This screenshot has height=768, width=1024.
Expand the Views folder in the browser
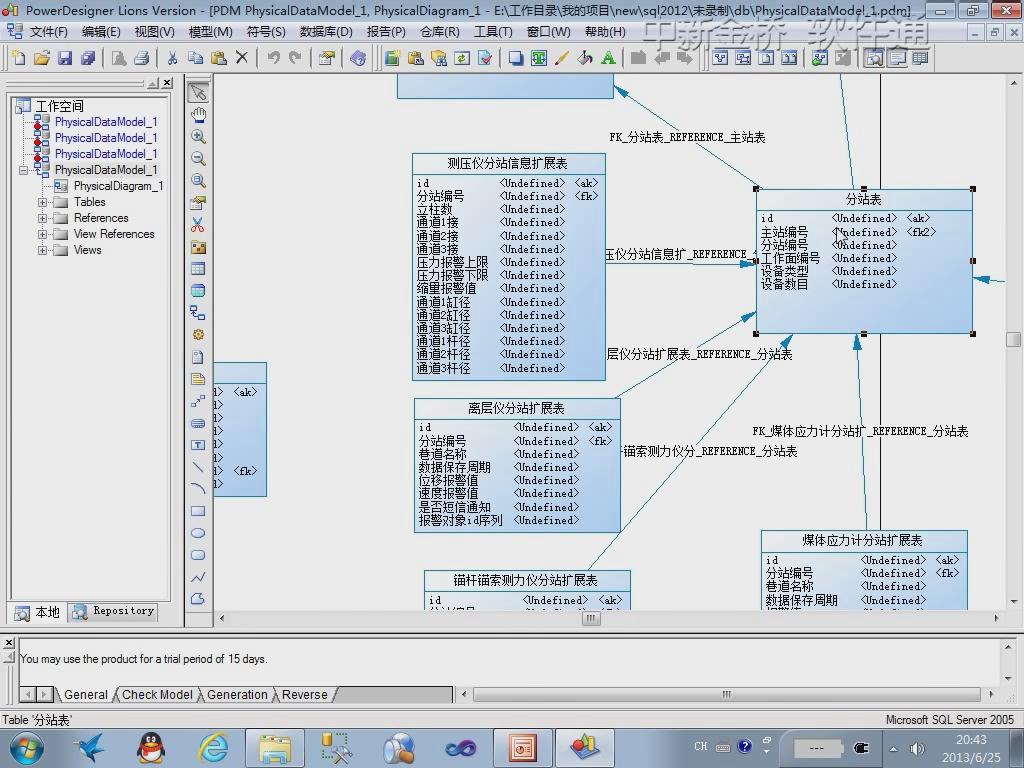[42, 250]
